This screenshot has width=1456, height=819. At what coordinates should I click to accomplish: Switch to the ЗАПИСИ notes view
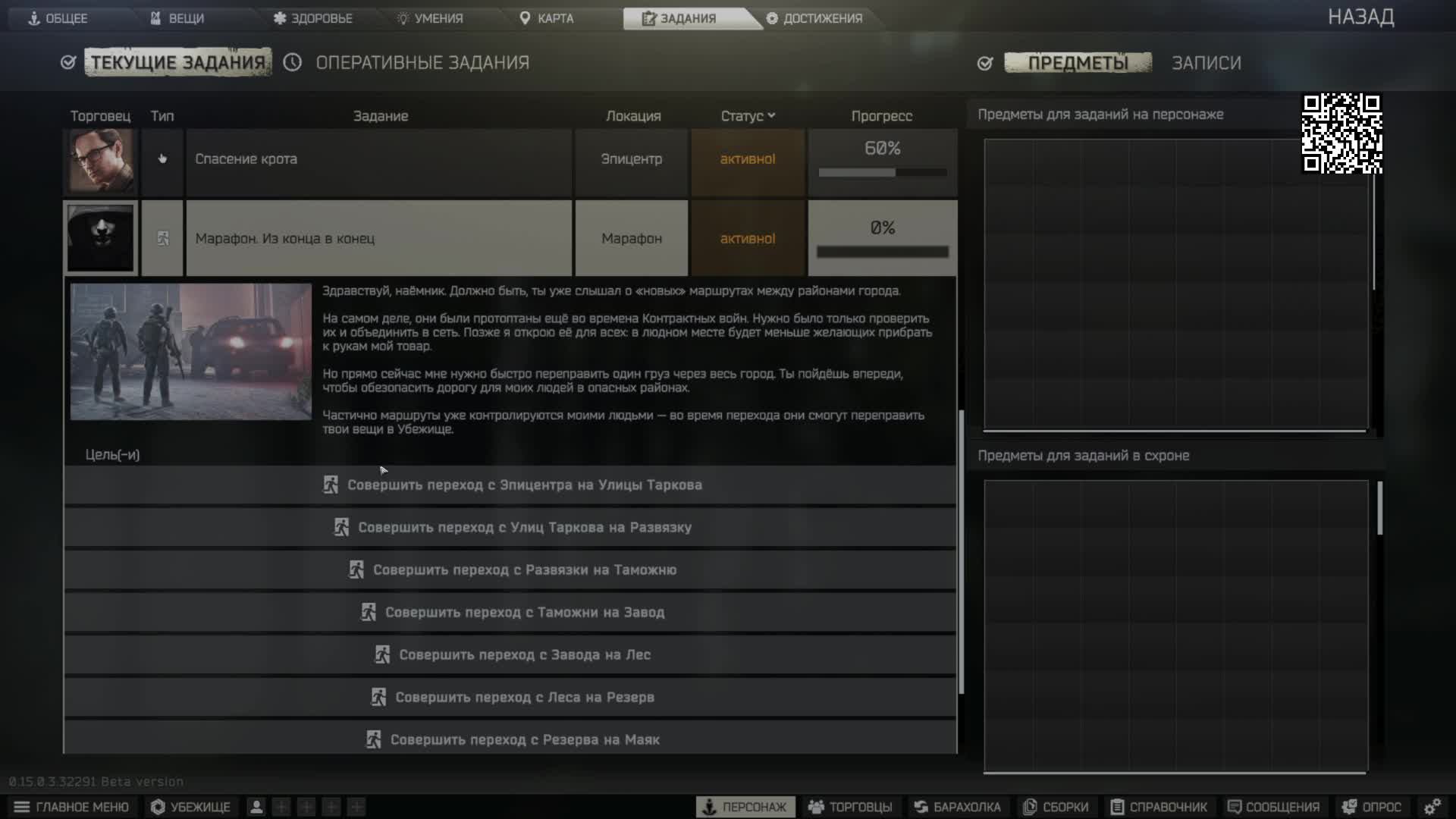click(1206, 63)
